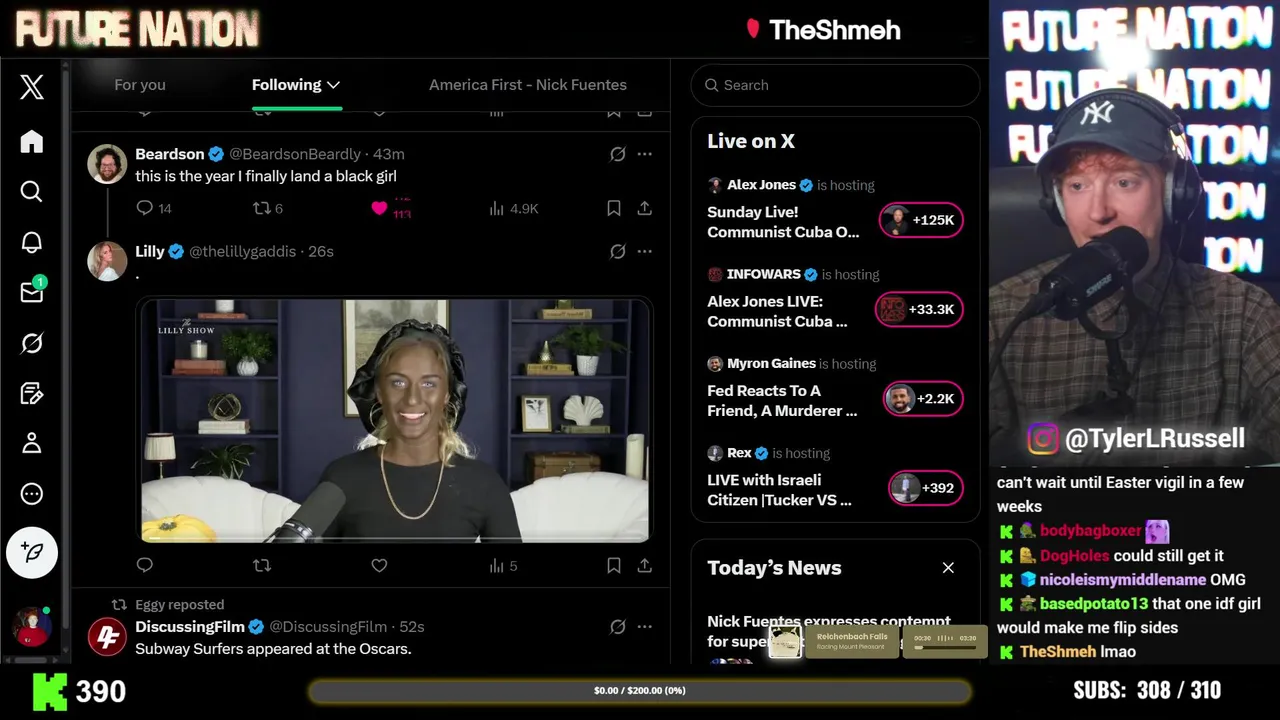The image size is (1280, 720).
Task: Open Profile person icon in sidebar
Action: point(32,443)
